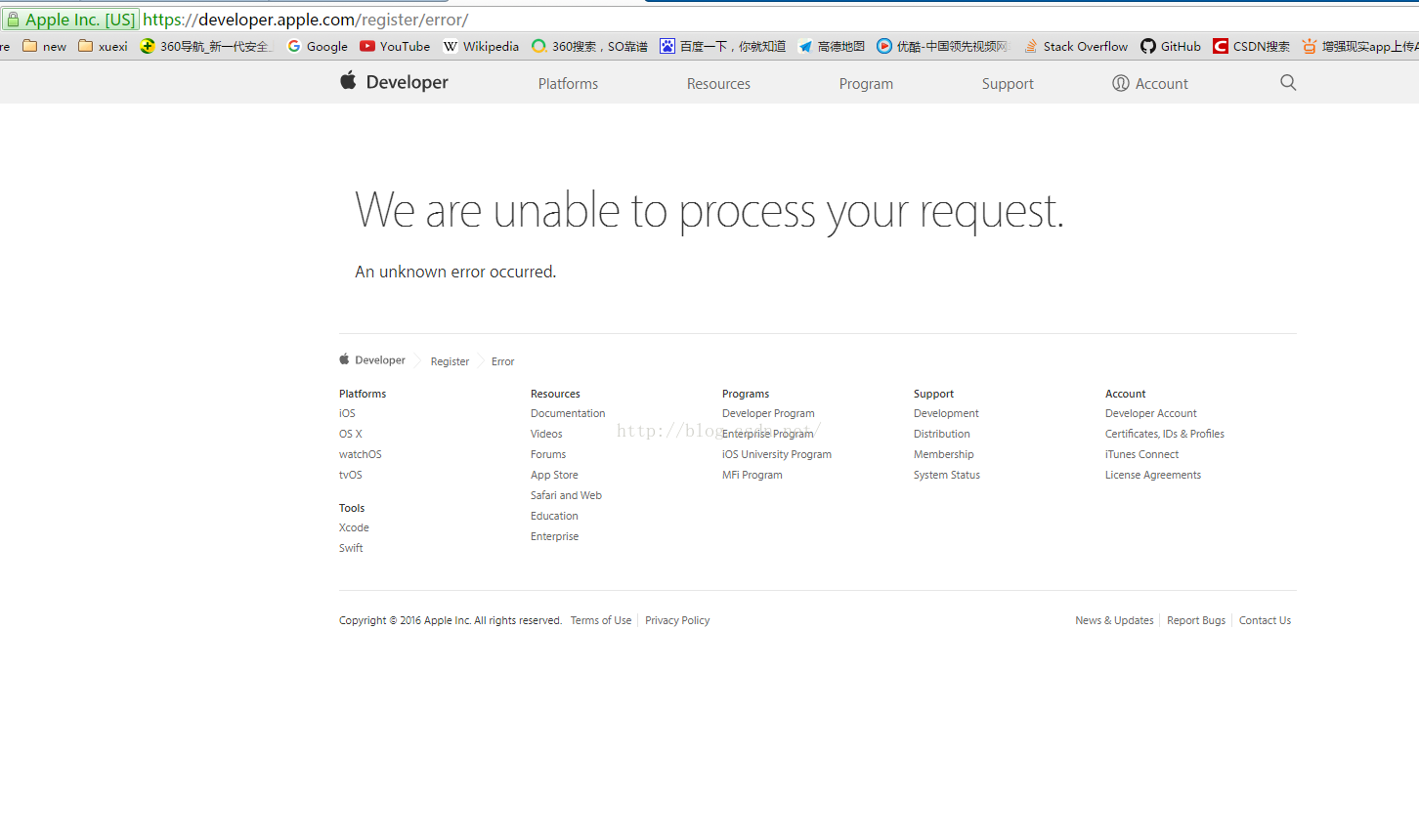Open the 增强现实app bookmark
Screen dimensions: 1419x840
1359,46
